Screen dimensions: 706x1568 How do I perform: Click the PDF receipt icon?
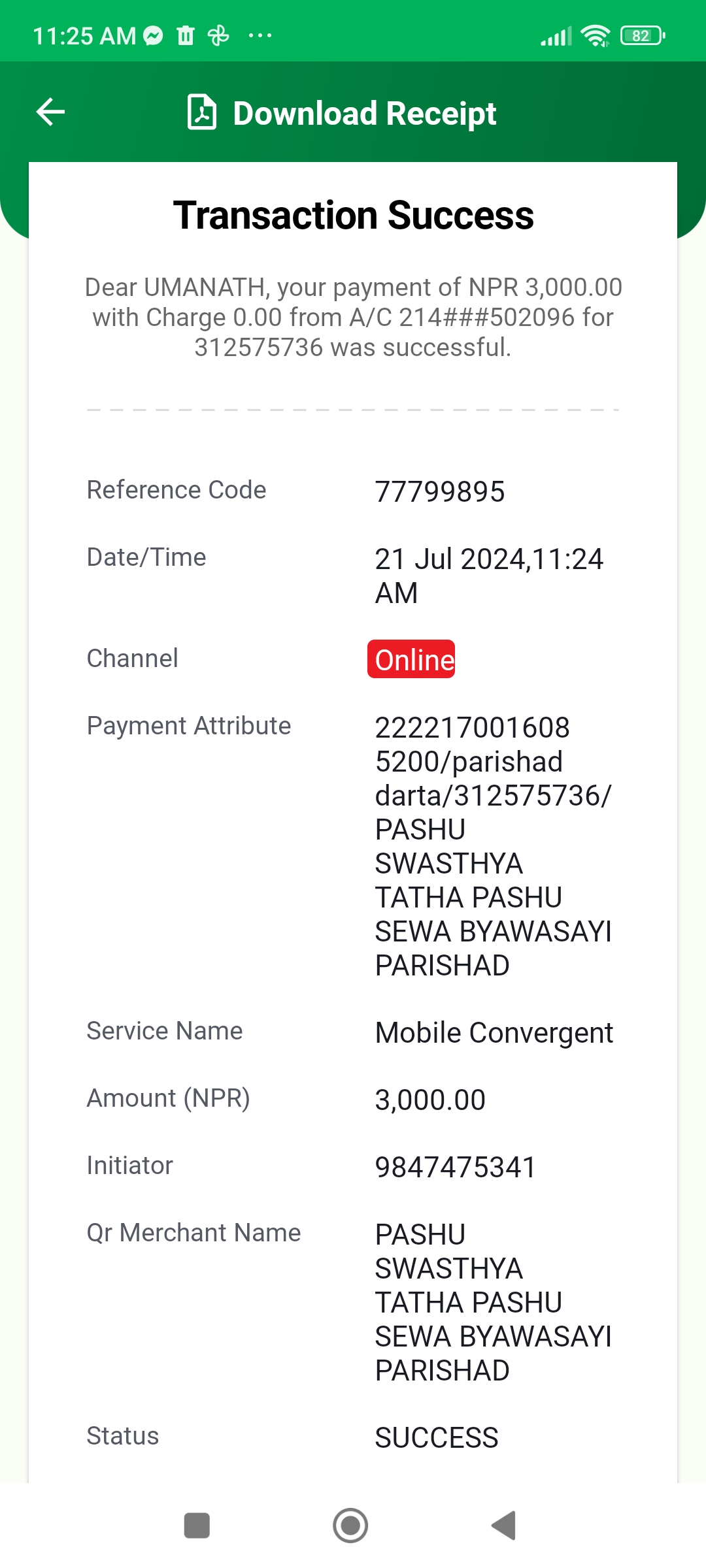[202, 112]
